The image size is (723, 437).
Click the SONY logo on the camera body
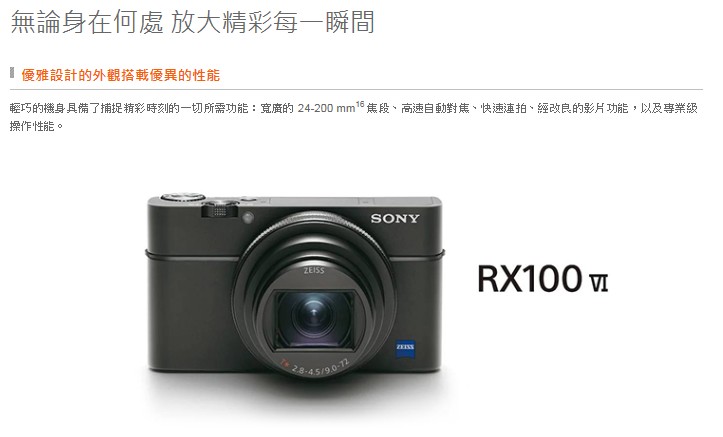395,218
